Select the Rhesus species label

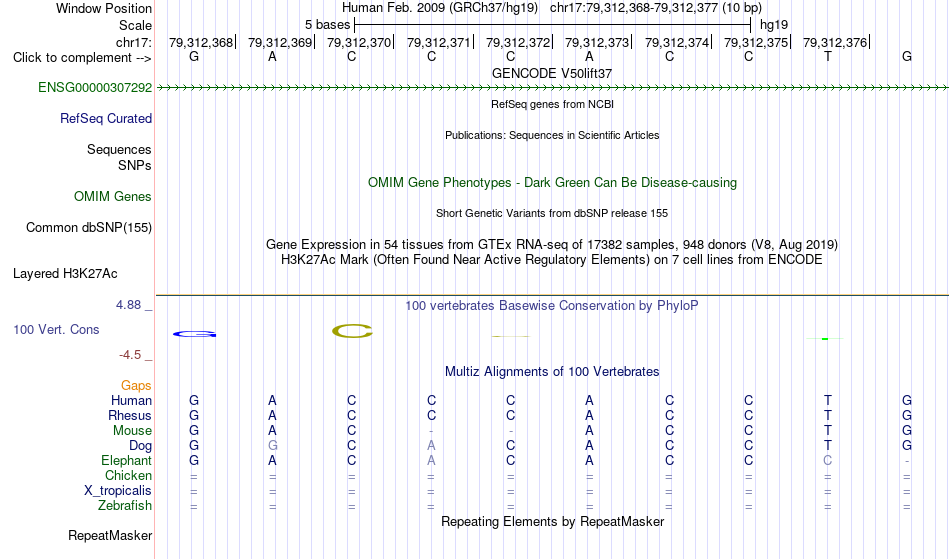(x=130, y=416)
